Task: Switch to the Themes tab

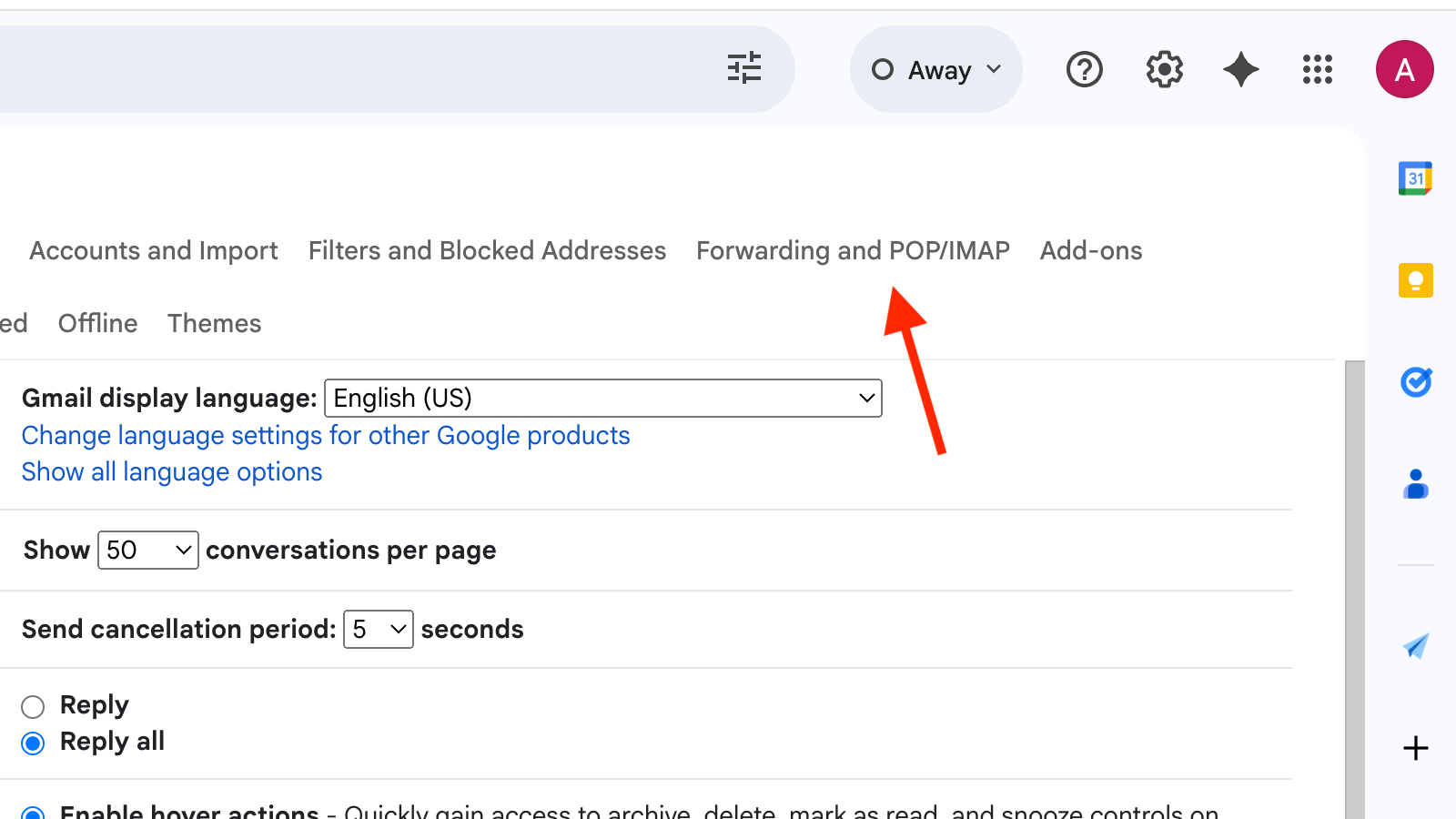Action: pos(214,324)
